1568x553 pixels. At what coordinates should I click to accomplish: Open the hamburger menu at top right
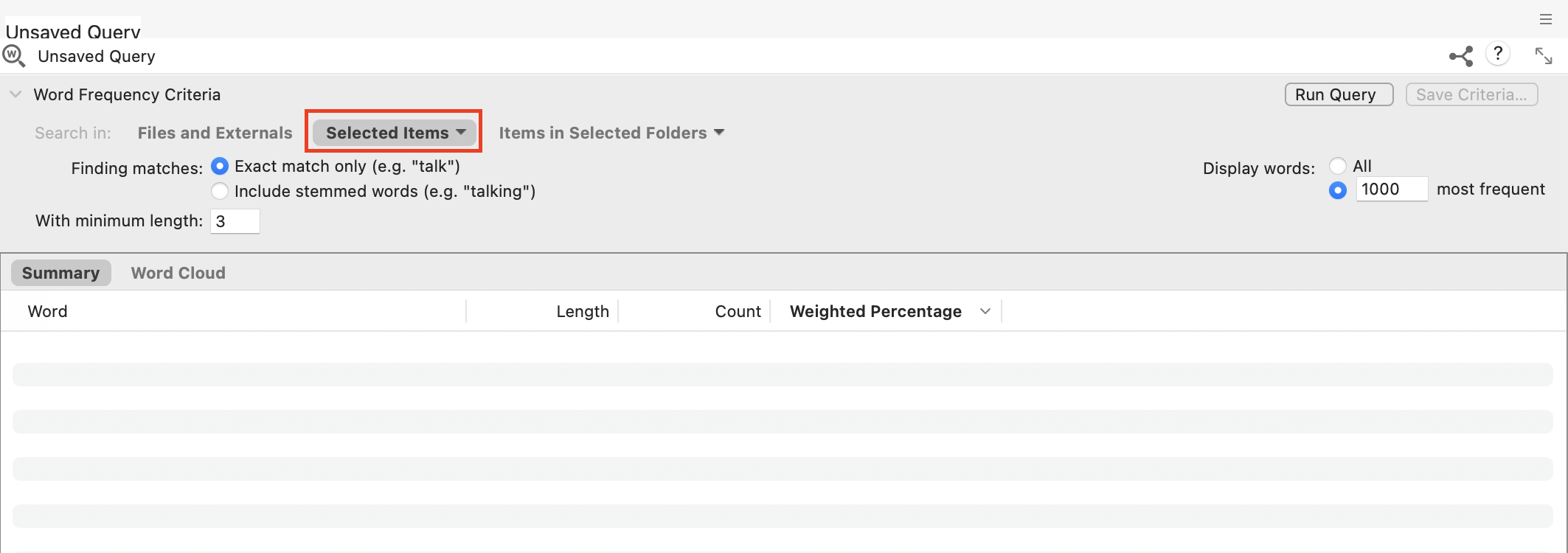point(1546,20)
